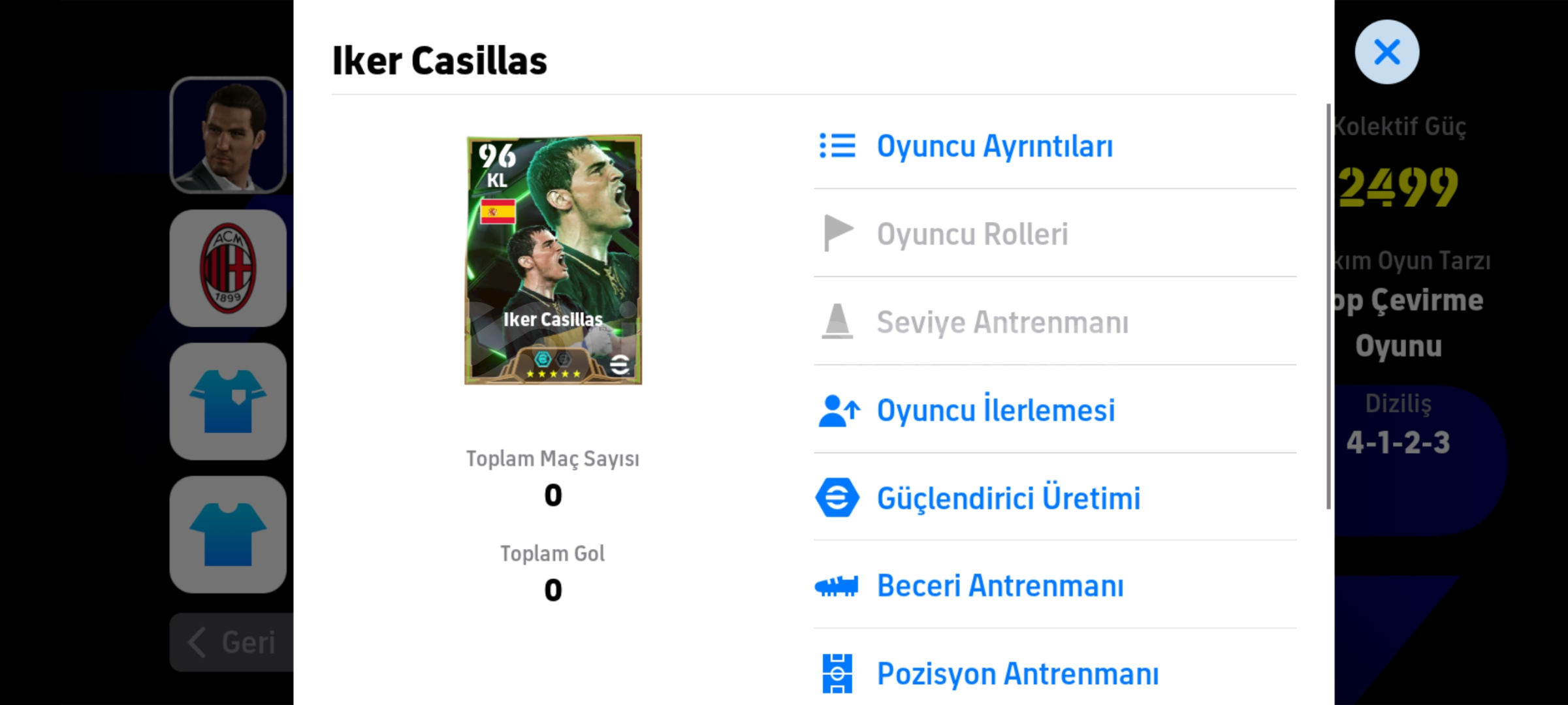
Task: Close the Iker Casillas panel
Action: (1386, 52)
